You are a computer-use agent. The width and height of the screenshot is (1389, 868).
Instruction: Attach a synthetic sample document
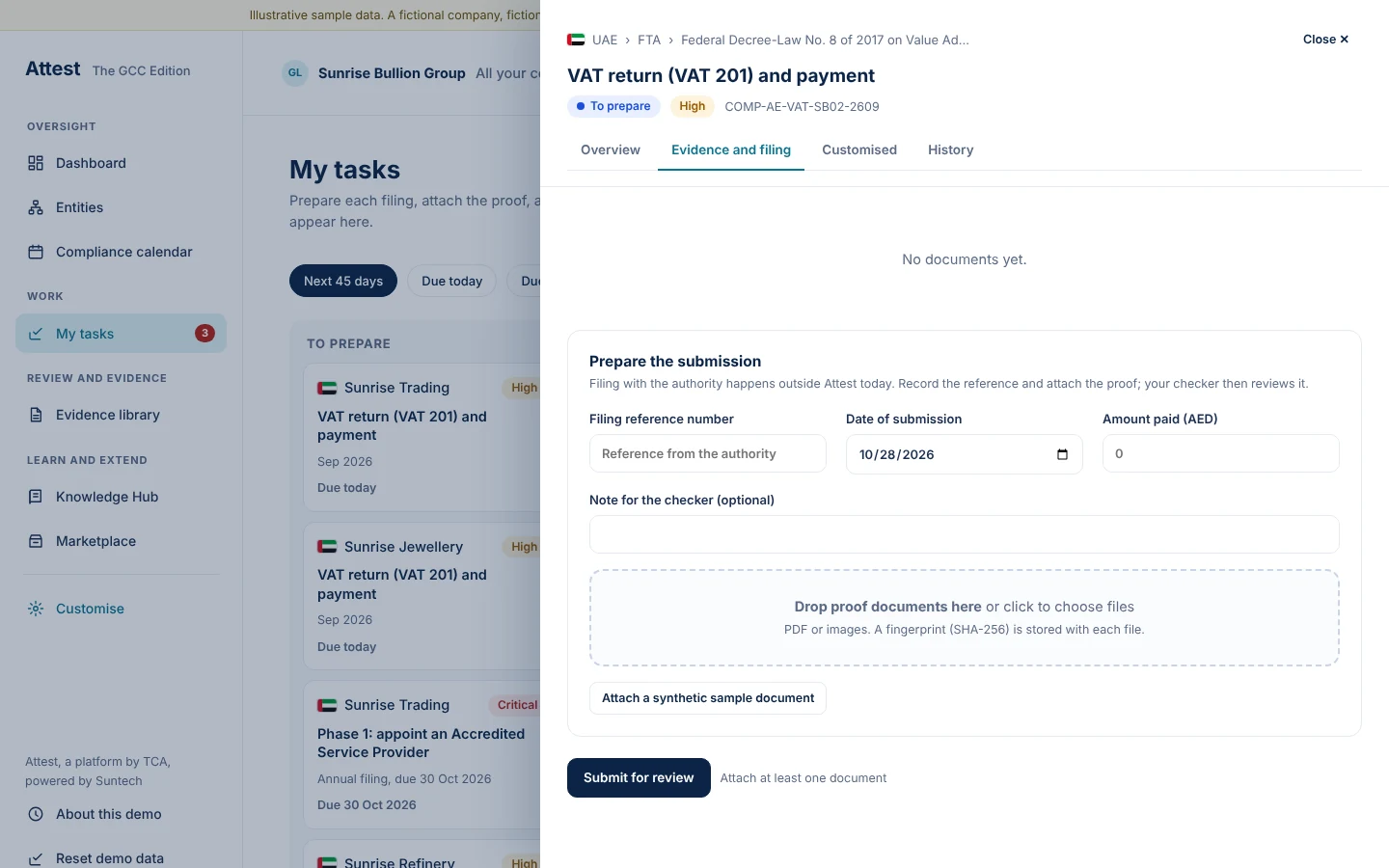pyautogui.click(x=708, y=698)
